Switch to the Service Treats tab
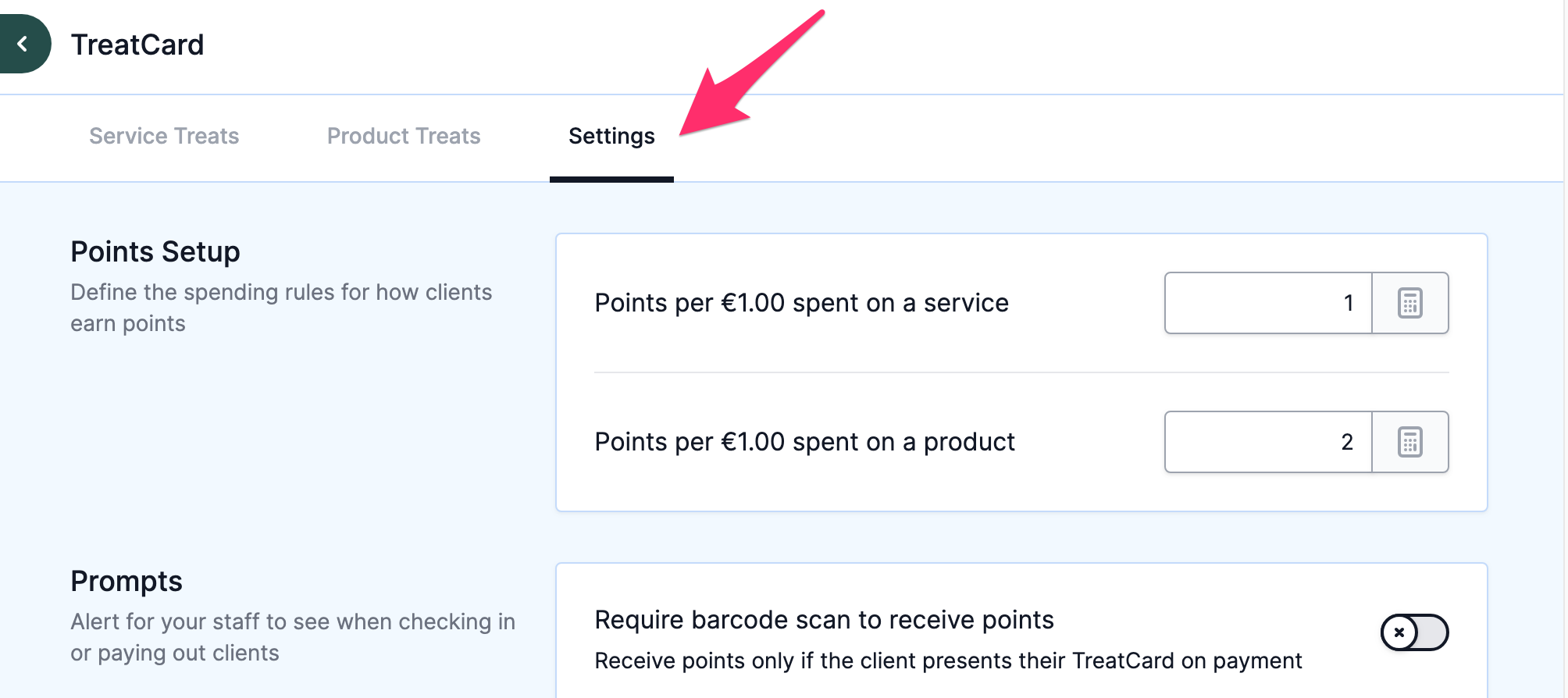This screenshot has width=1568, height=698. (164, 136)
